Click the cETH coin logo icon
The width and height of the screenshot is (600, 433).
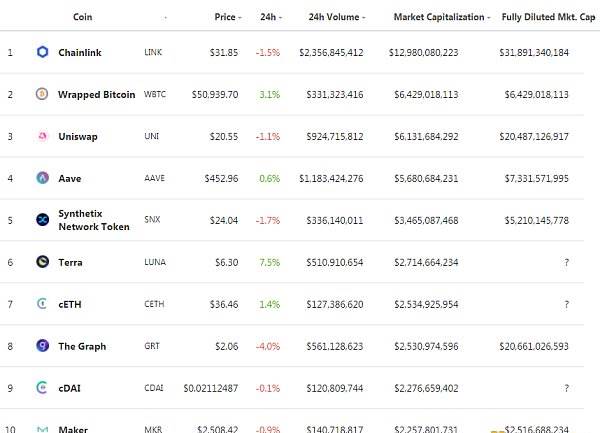pos(42,304)
